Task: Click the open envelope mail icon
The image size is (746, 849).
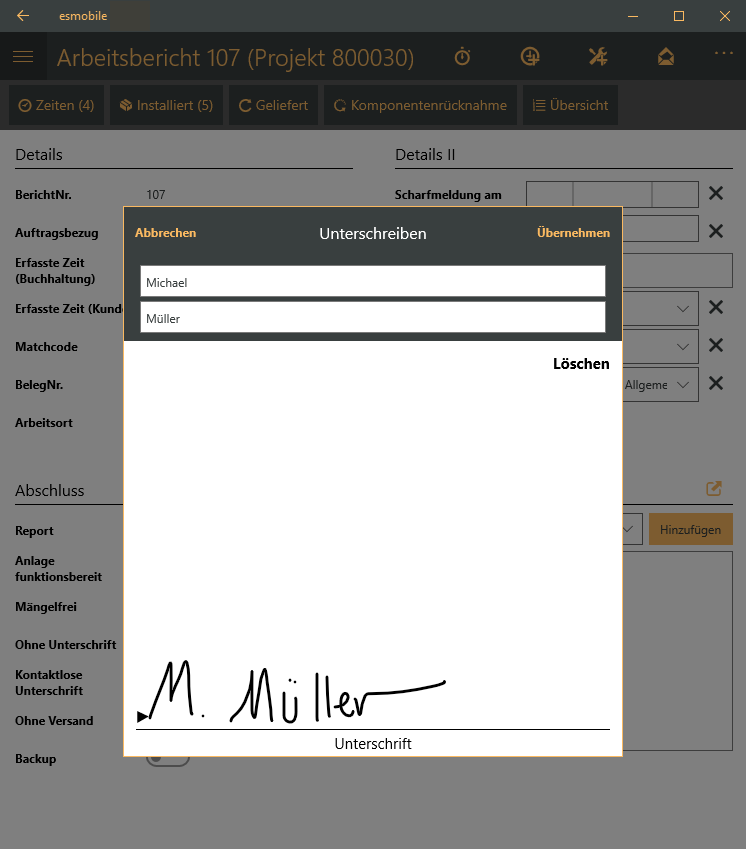Action: (x=666, y=57)
